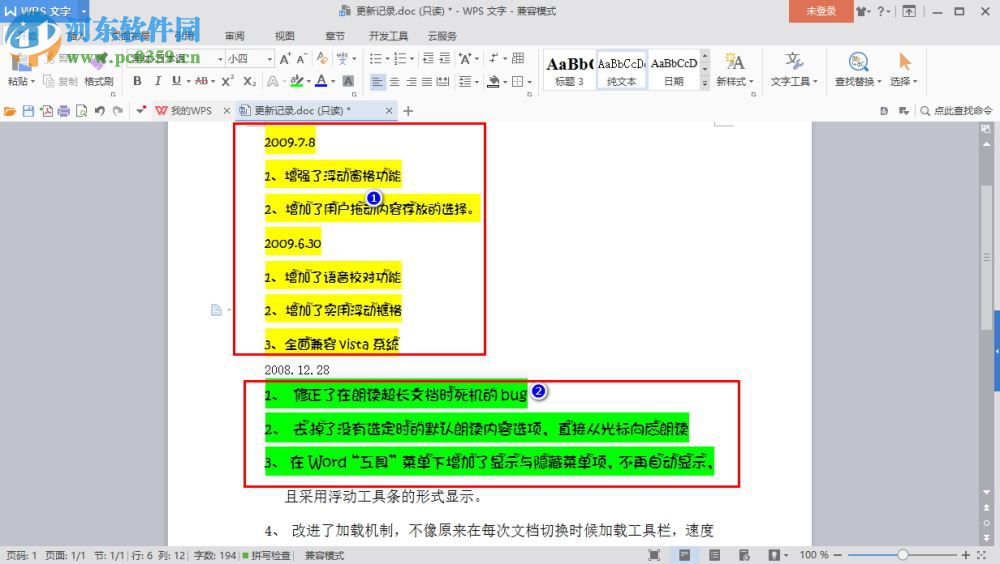Clear formatting eraser icon
The height and width of the screenshot is (564, 1000).
(322, 59)
